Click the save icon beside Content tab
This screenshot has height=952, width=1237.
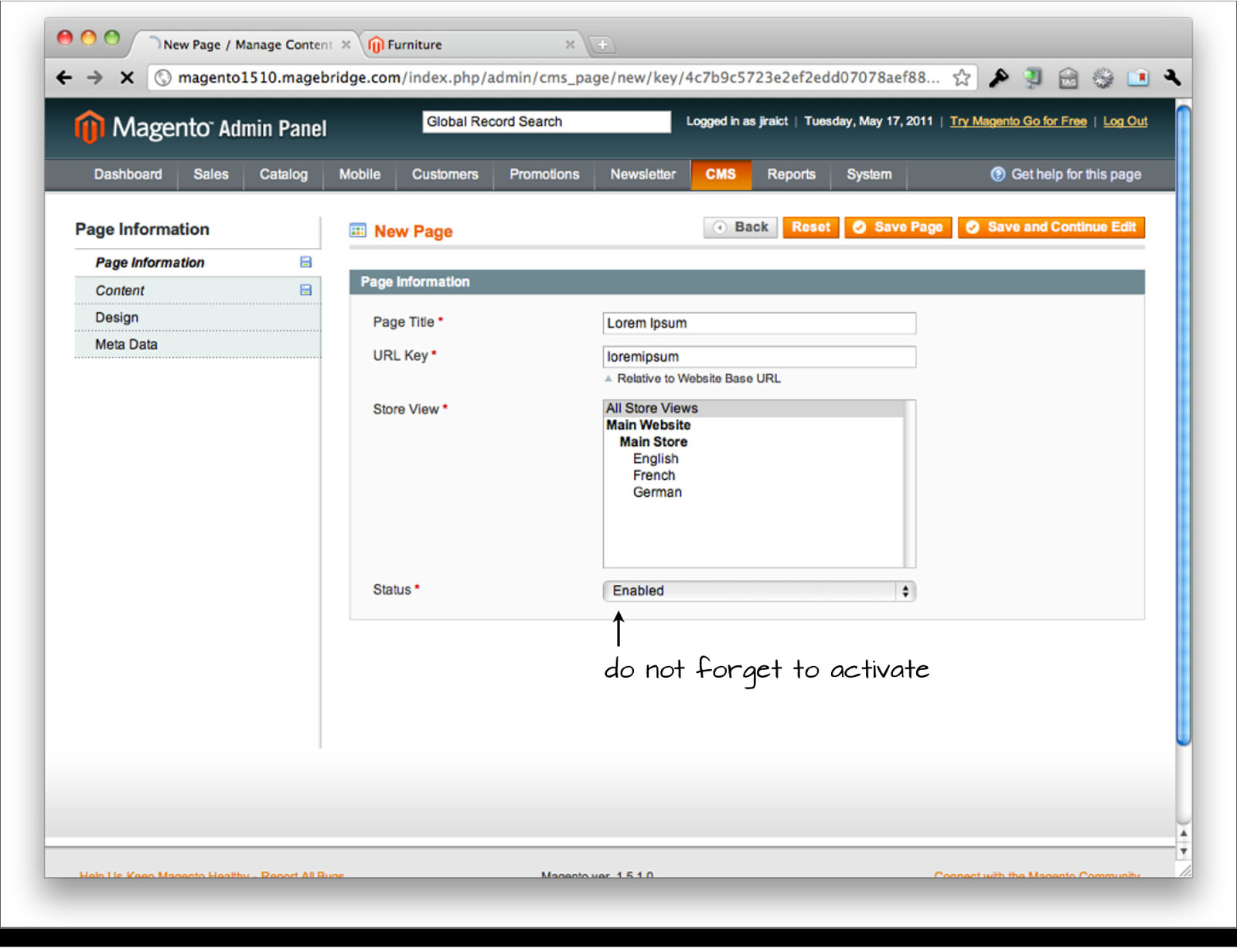point(305,291)
